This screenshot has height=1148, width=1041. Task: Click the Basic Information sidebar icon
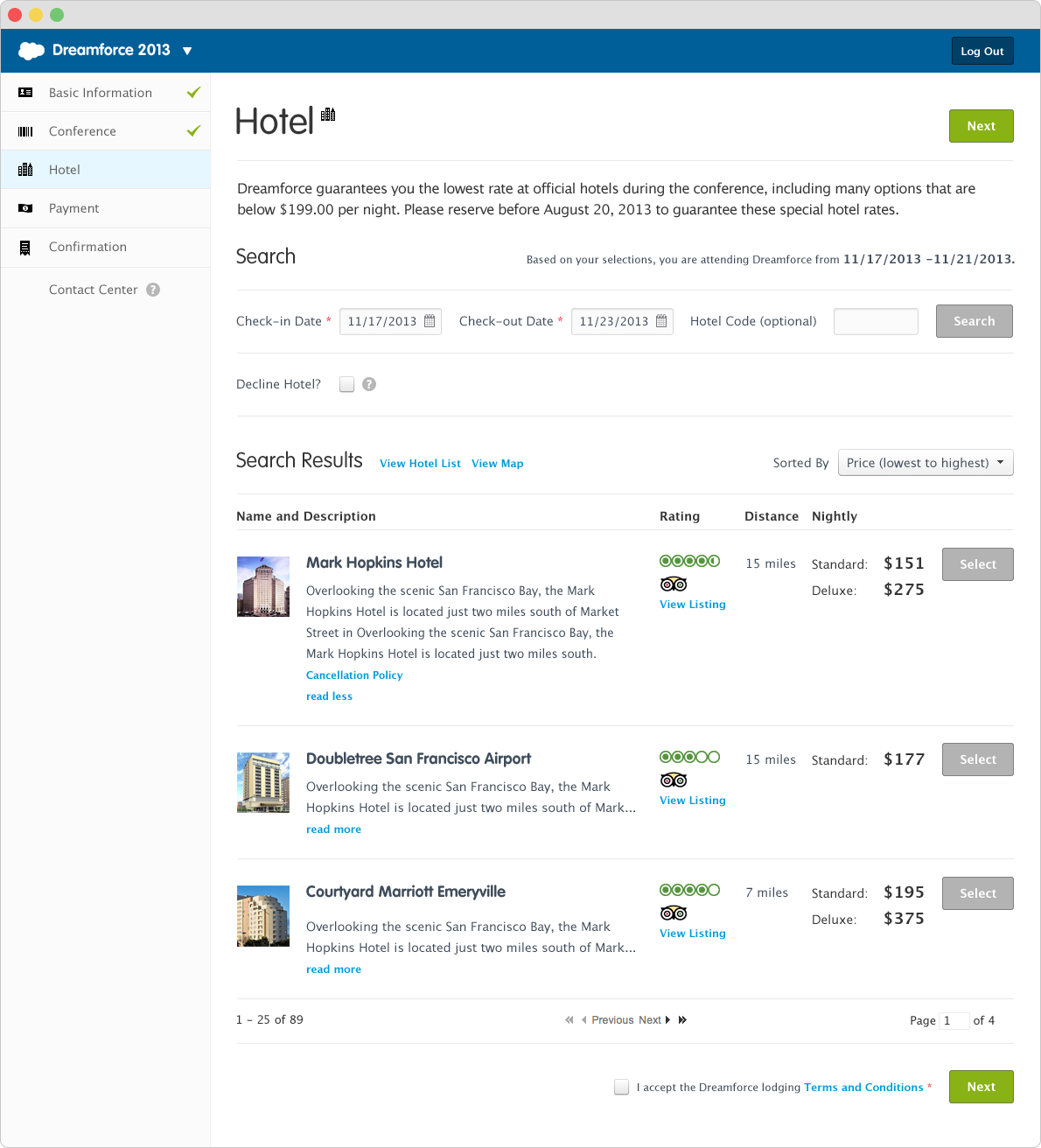[x=25, y=92]
